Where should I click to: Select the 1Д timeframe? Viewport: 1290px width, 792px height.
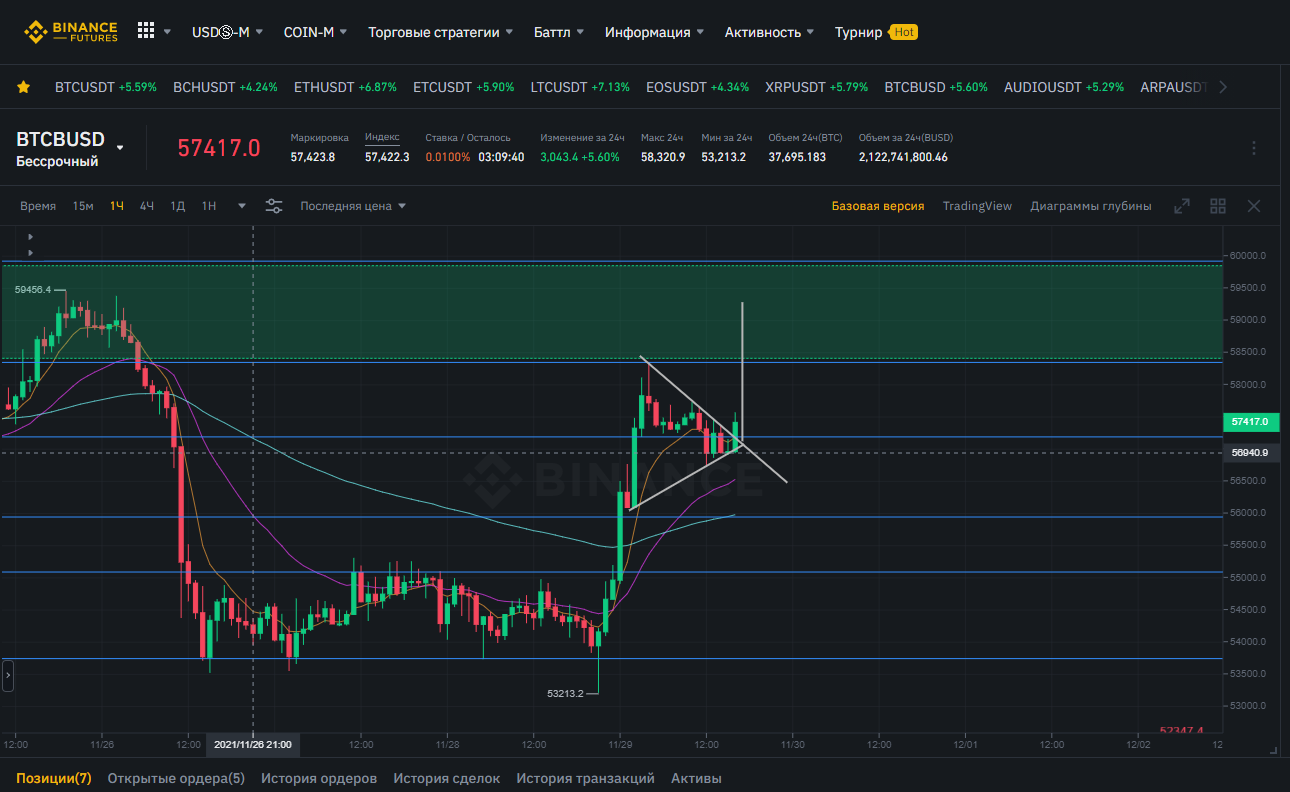[x=178, y=206]
